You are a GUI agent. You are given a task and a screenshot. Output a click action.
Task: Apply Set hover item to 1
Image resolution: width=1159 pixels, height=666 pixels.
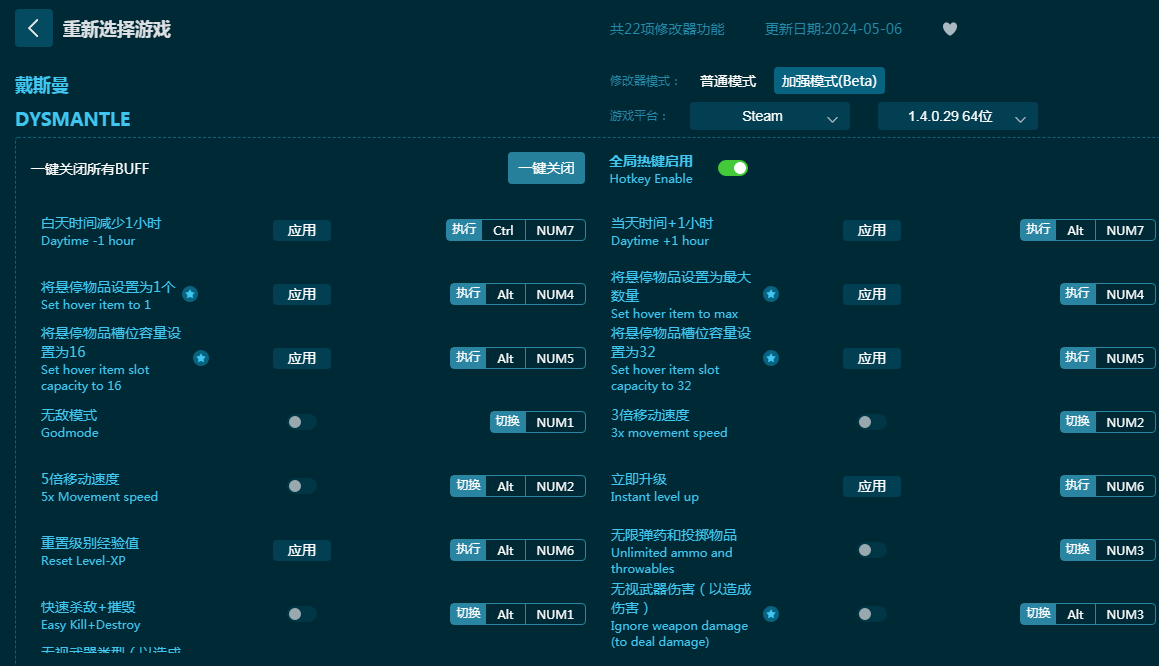[302, 294]
